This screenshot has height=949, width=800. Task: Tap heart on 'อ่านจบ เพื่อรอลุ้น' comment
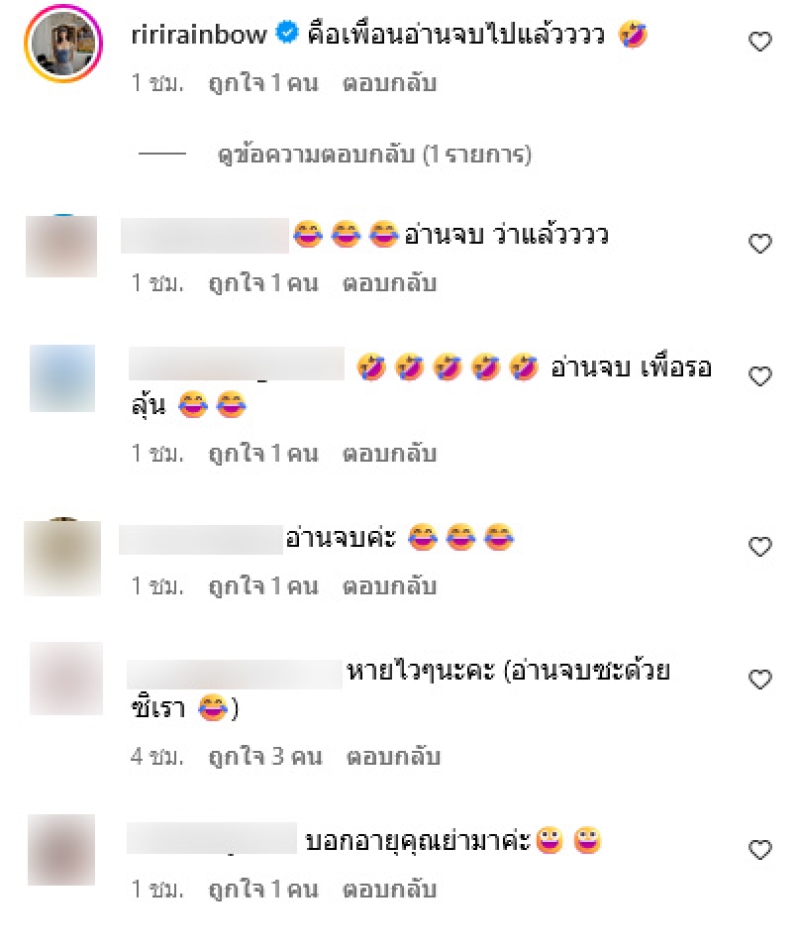point(760,376)
